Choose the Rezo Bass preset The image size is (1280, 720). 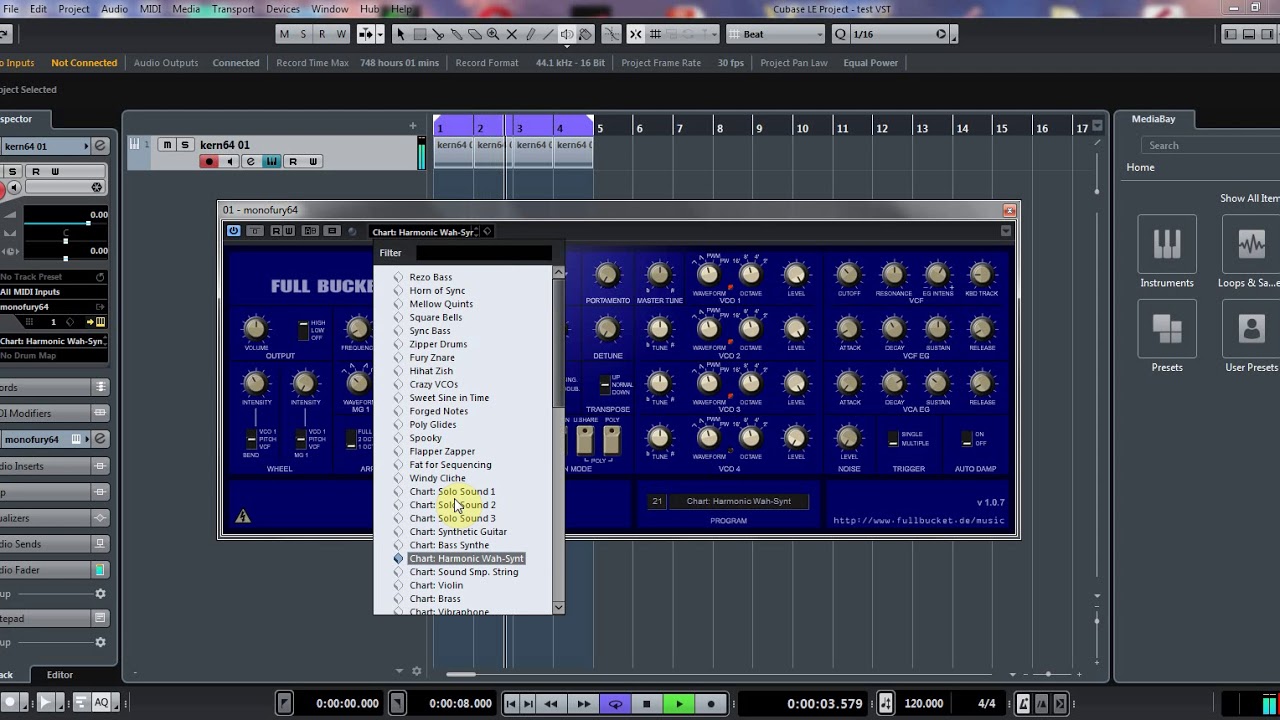pyautogui.click(x=430, y=277)
